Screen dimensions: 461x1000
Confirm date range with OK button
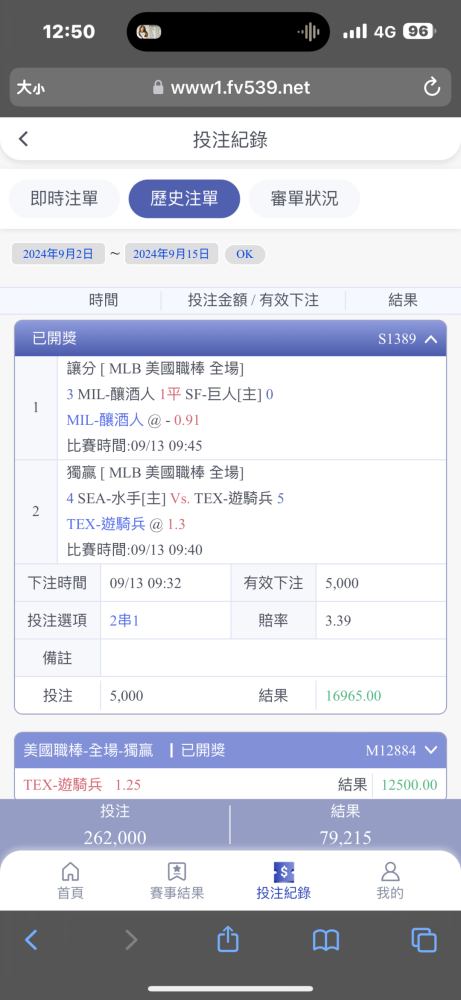click(x=245, y=254)
